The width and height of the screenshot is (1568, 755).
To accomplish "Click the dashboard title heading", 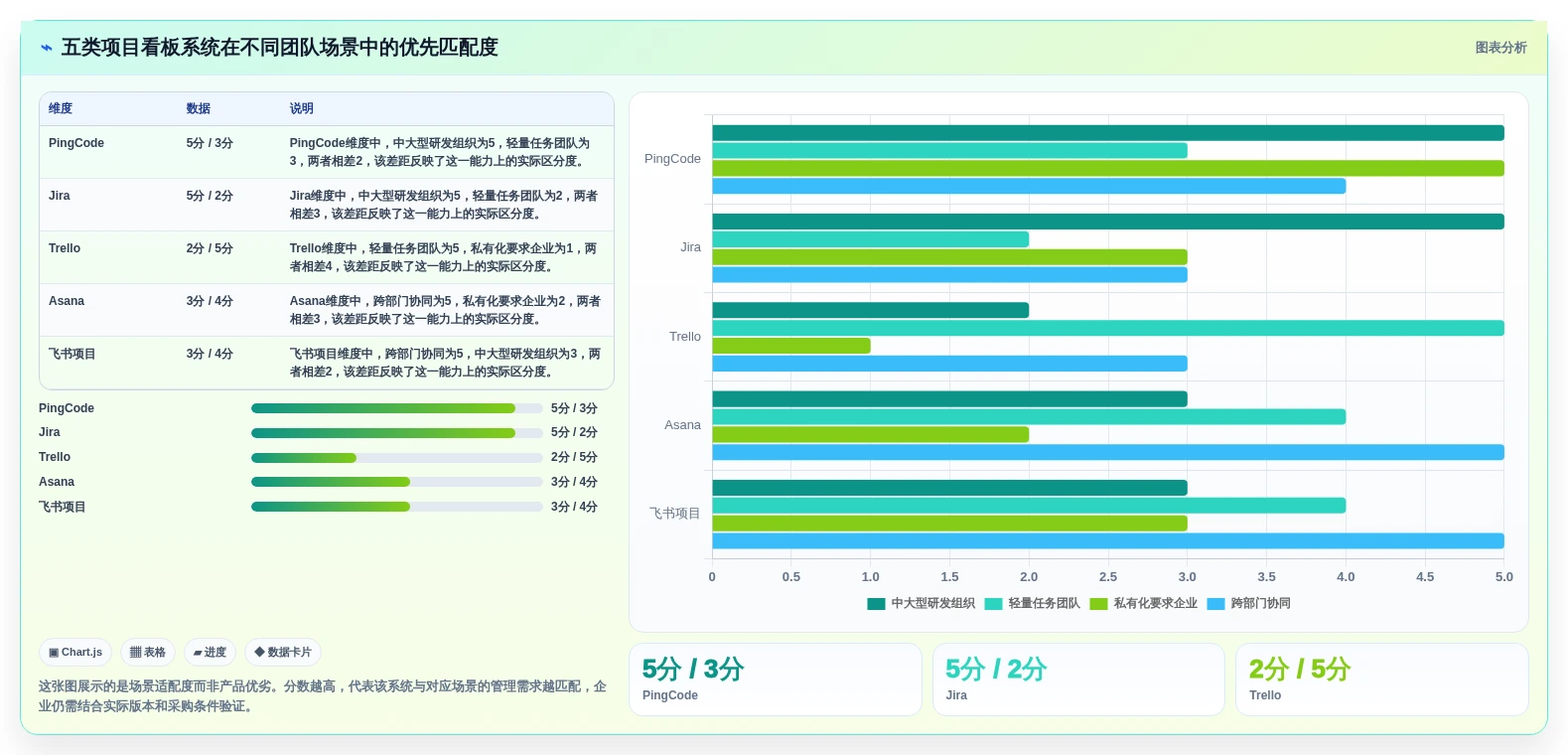I will point(280,48).
